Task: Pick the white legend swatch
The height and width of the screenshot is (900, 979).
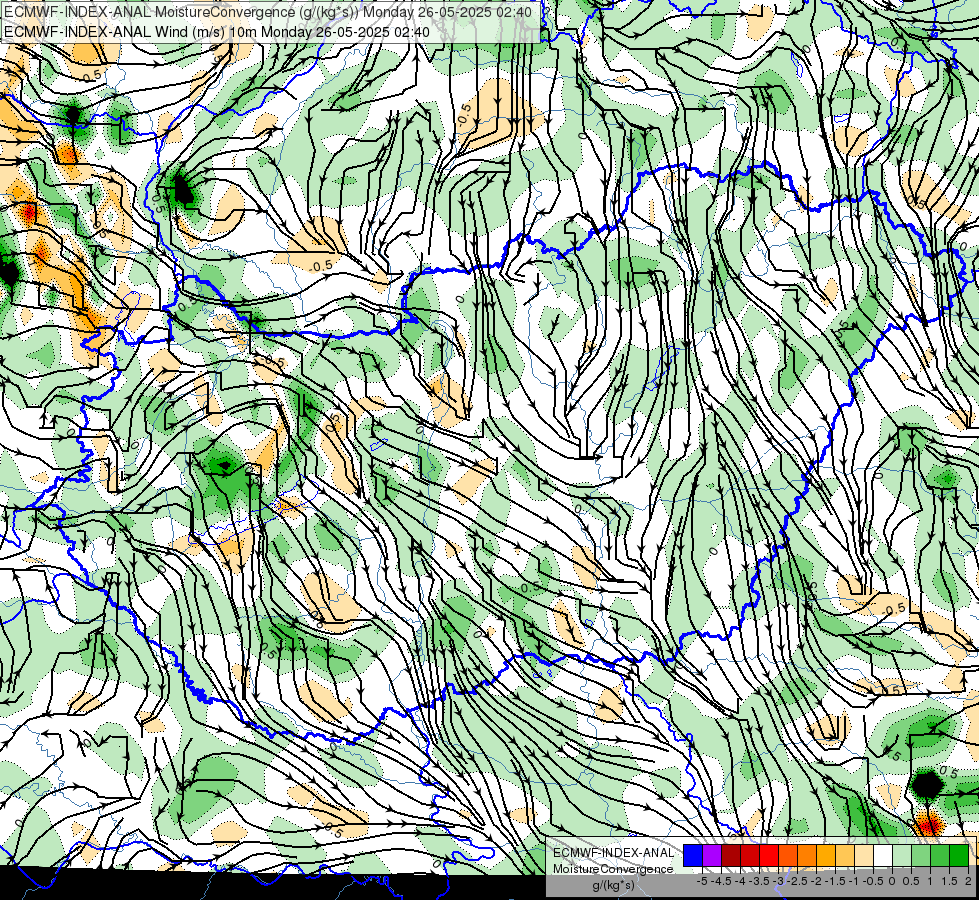Action: [x=883, y=856]
